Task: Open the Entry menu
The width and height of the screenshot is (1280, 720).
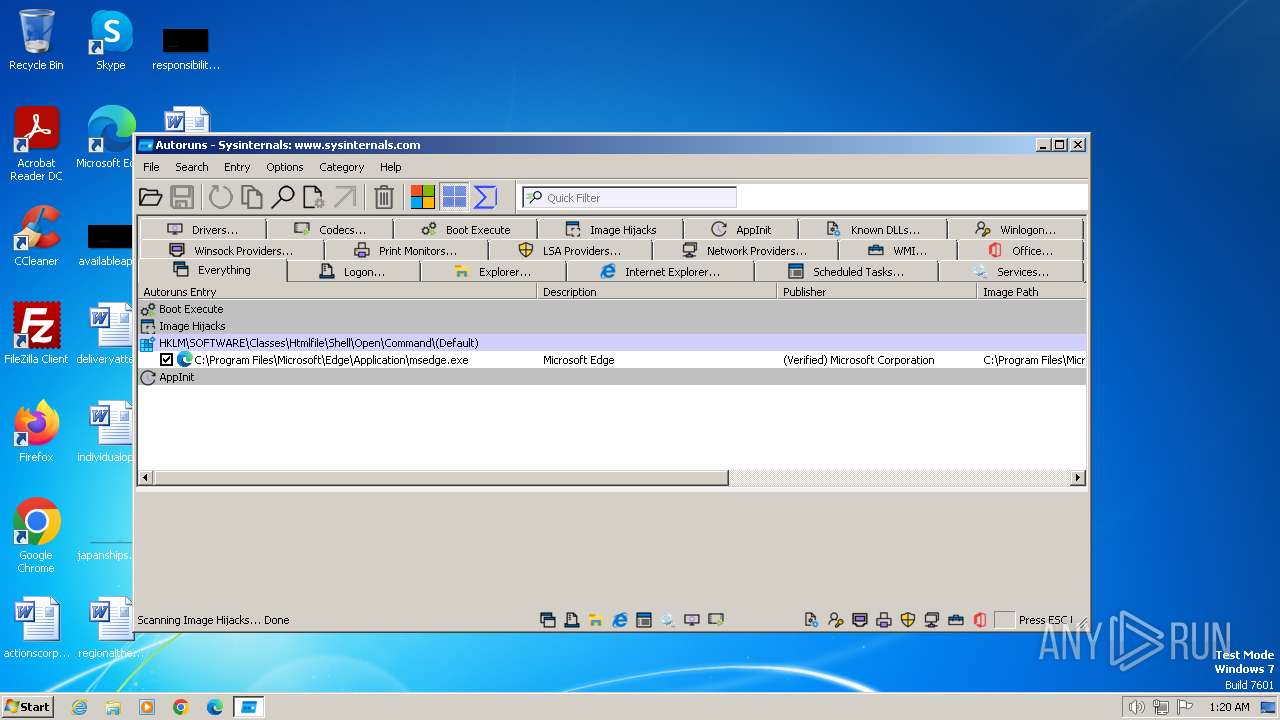Action: pyautogui.click(x=237, y=167)
